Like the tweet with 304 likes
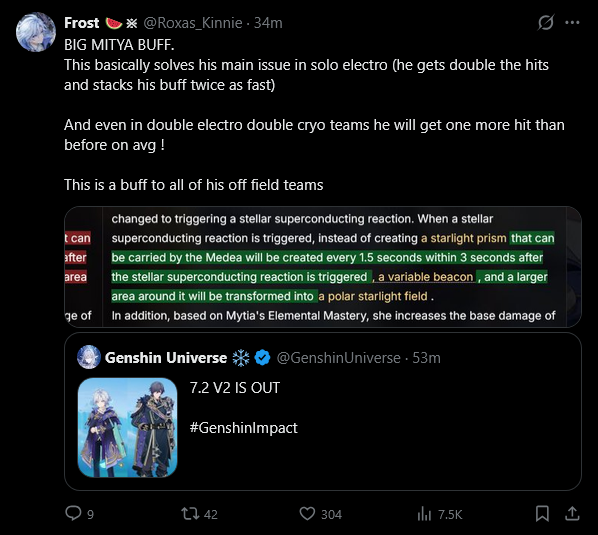This screenshot has height=535, width=598. (307, 514)
